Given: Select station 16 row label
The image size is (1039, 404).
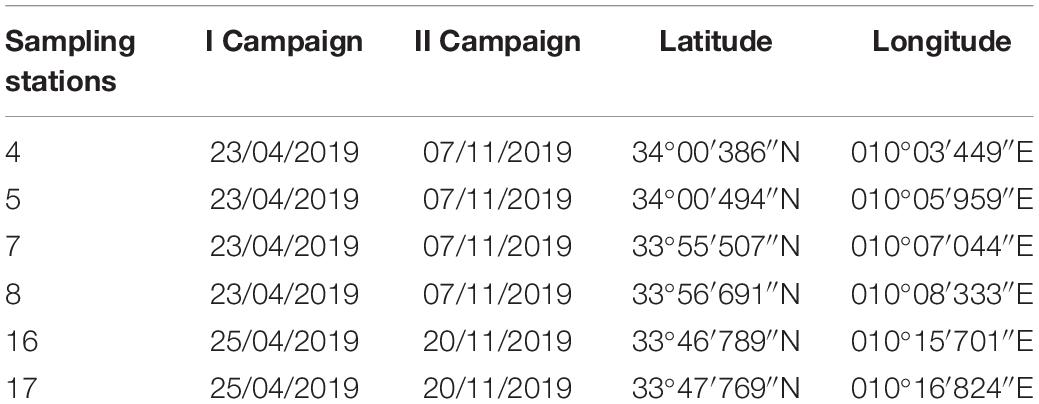Looking at the screenshot, I should click(x=21, y=340).
